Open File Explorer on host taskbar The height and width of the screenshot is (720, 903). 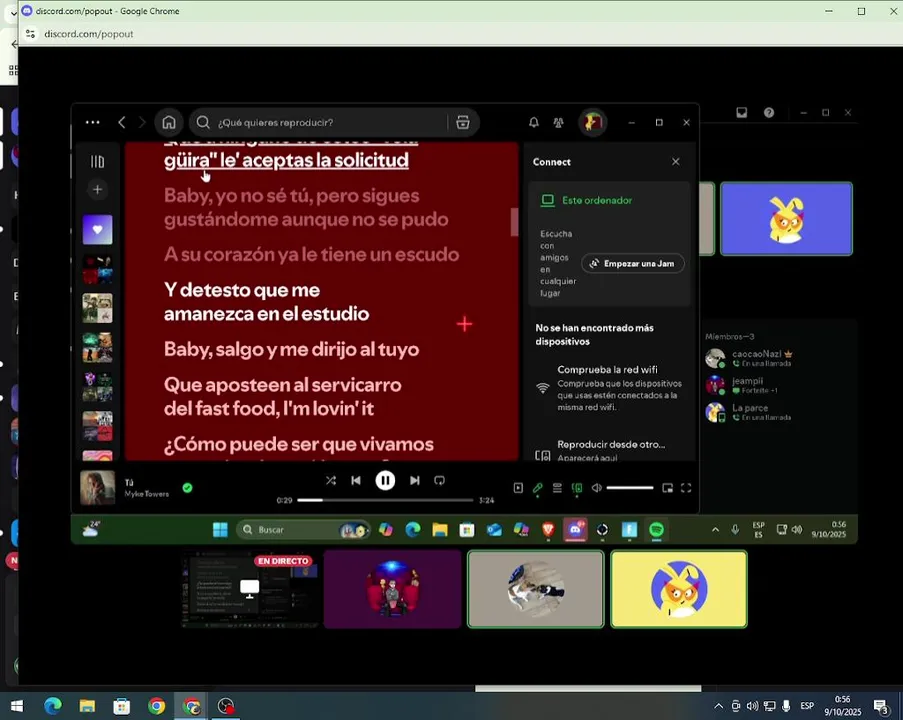point(87,706)
